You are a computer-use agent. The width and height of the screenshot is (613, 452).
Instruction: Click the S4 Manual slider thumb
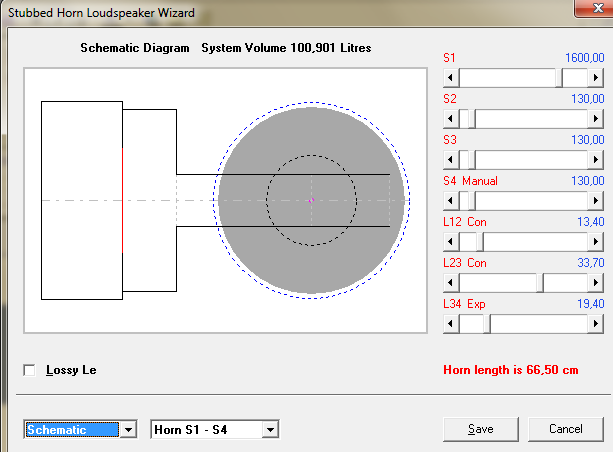(x=472, y=201)
